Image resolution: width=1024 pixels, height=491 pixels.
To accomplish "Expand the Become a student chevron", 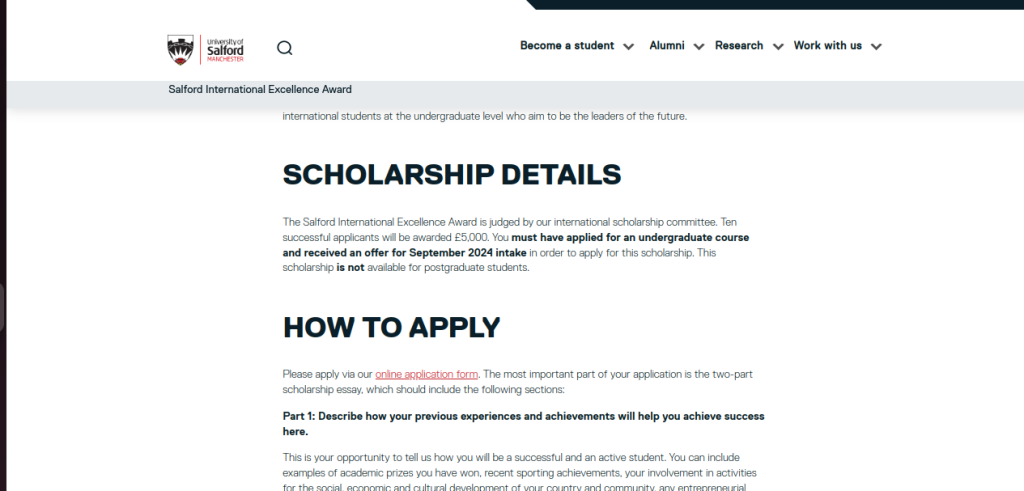I will coord(628,46).
